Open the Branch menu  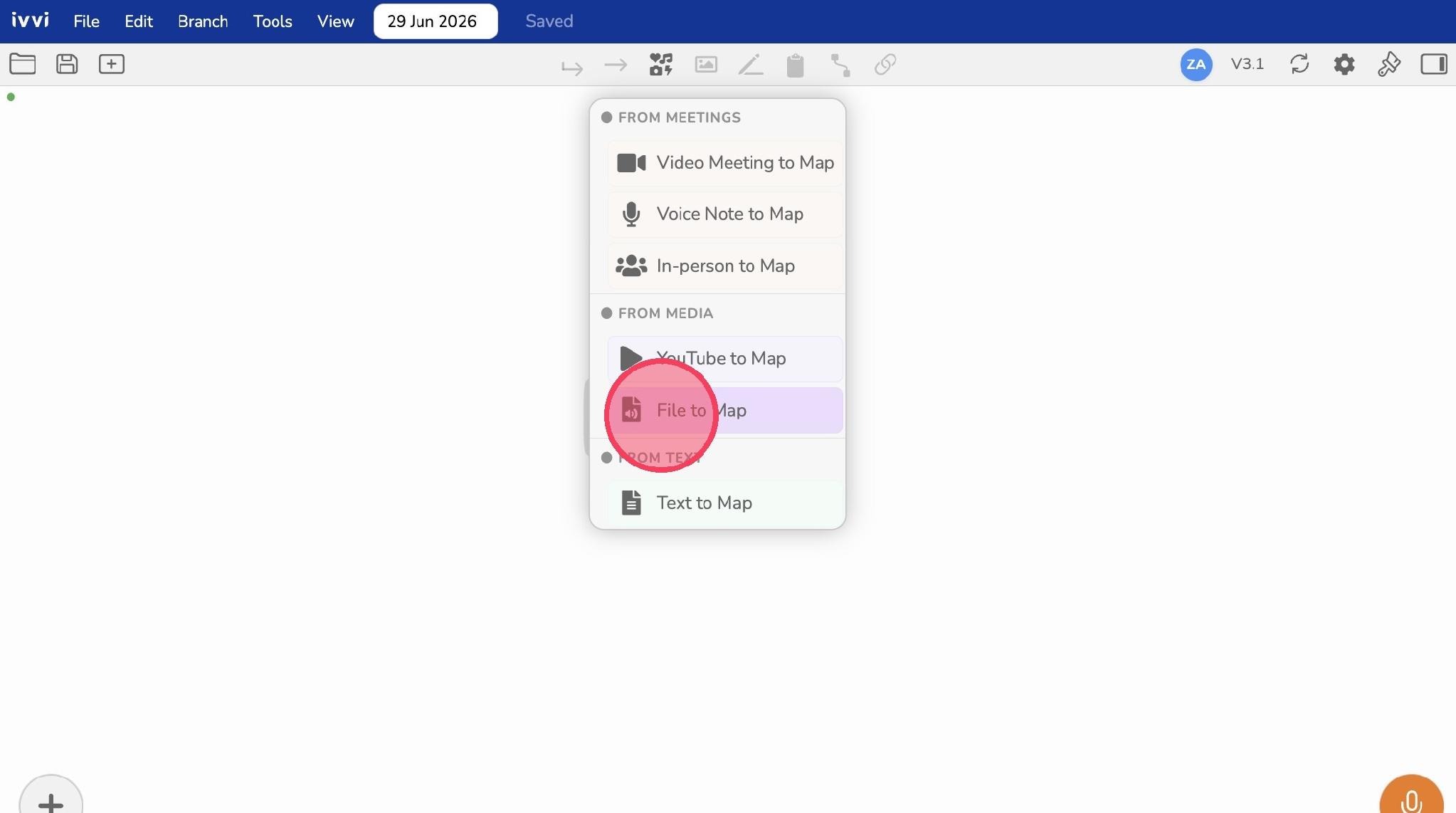point(203,21)
